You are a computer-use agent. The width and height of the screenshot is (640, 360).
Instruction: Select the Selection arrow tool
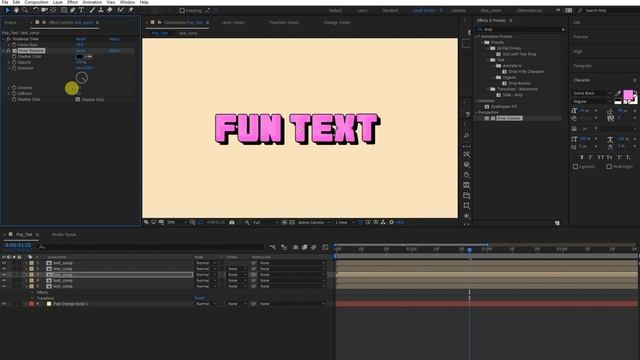click(x=7, y=10)
